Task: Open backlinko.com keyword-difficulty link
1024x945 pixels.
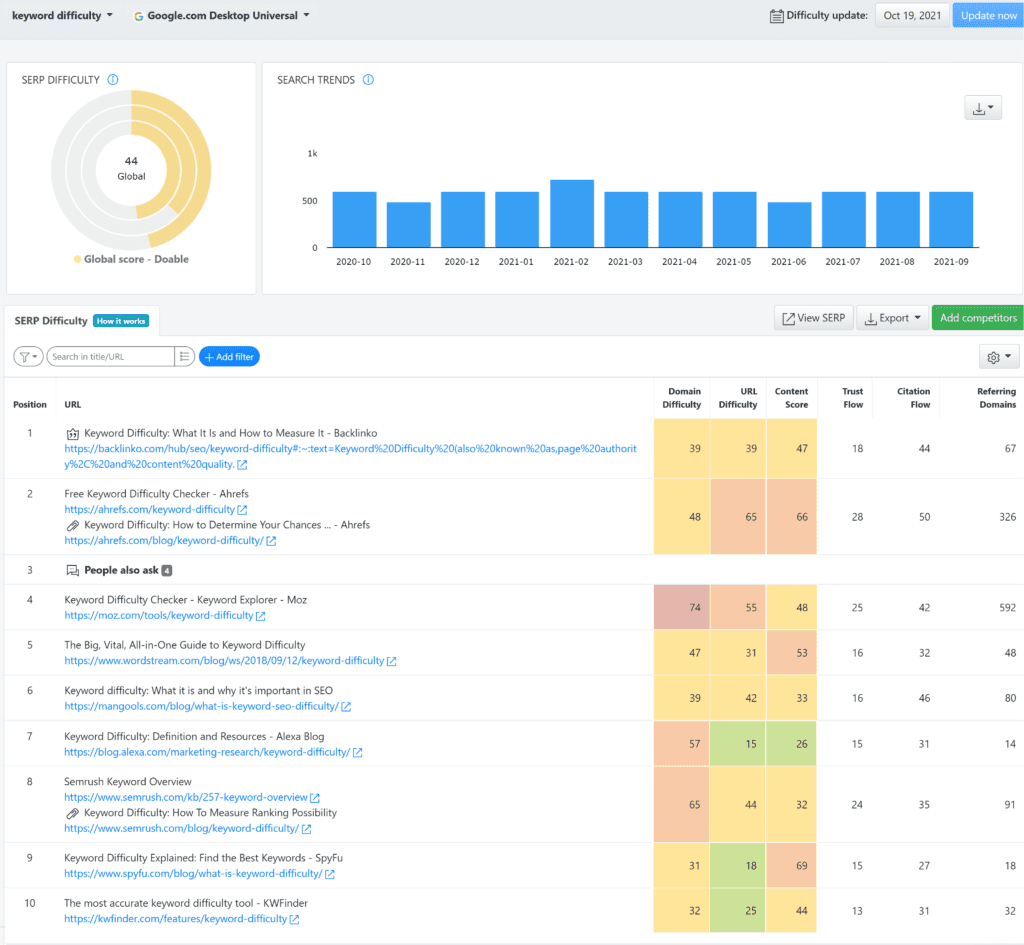Action: (350, 456)
